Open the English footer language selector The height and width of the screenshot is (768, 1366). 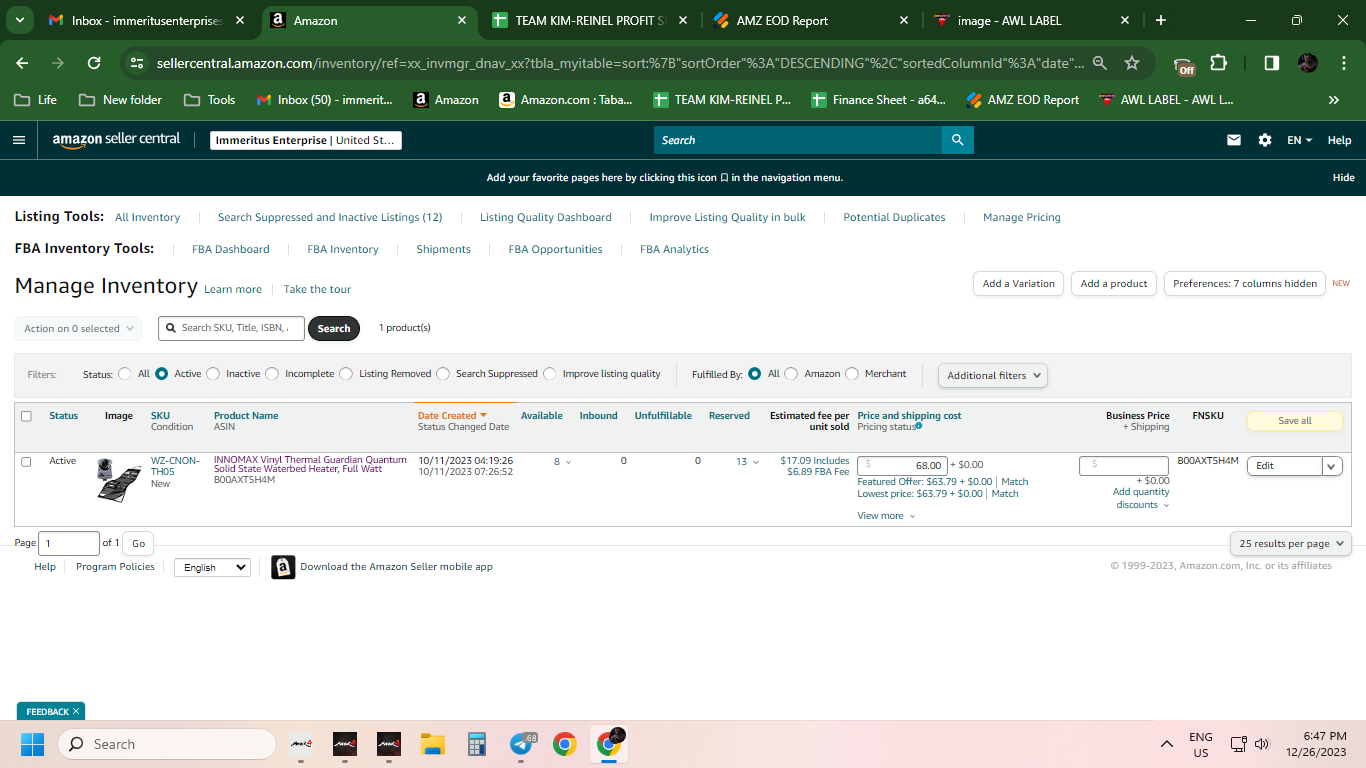[x=212, y=567]
